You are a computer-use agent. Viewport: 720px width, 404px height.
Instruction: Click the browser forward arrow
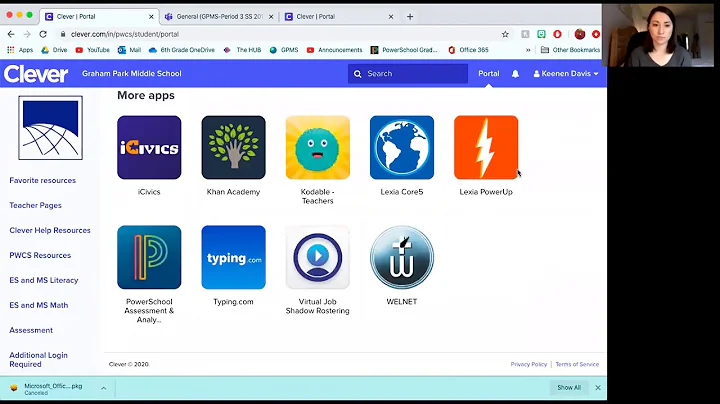[27, 34]
